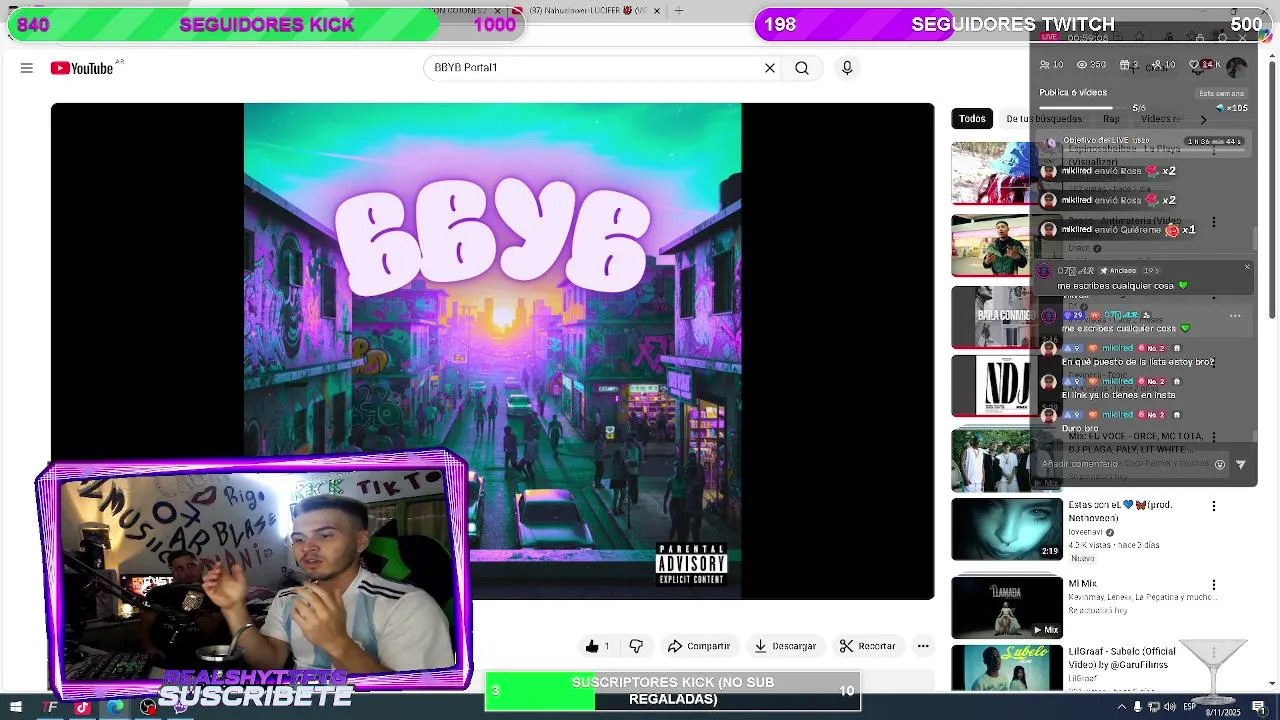
Task: Open a new browser tab with plus
Action: tap(679, 11)
